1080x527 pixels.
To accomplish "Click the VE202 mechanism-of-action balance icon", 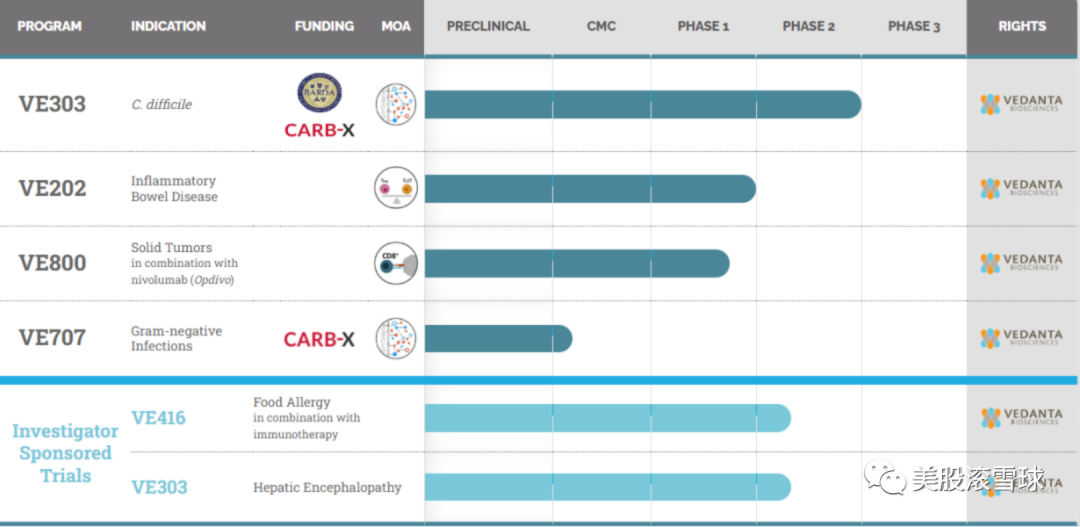I will [x=395, y=188].
